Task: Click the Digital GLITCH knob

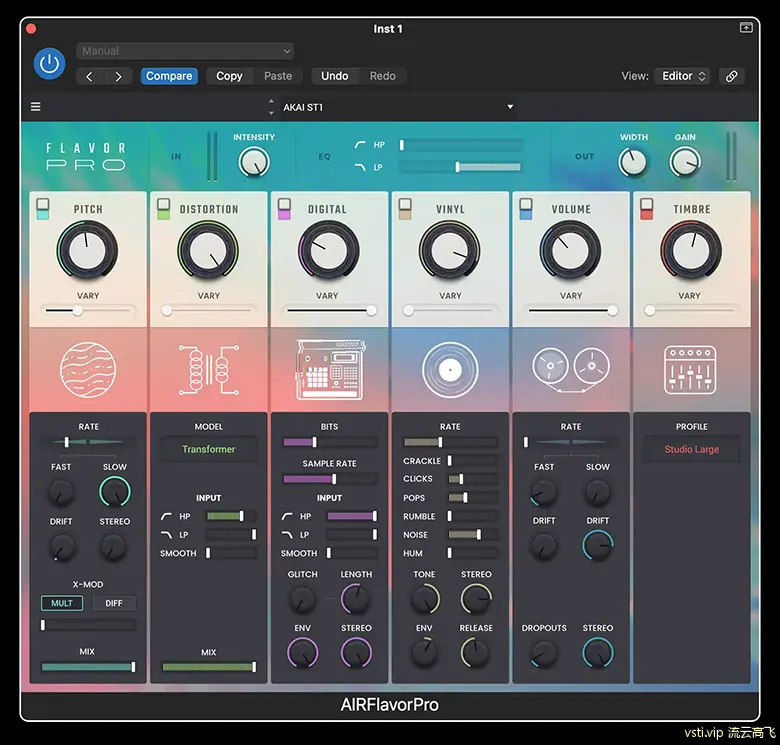Action: (x=302, y=599)
